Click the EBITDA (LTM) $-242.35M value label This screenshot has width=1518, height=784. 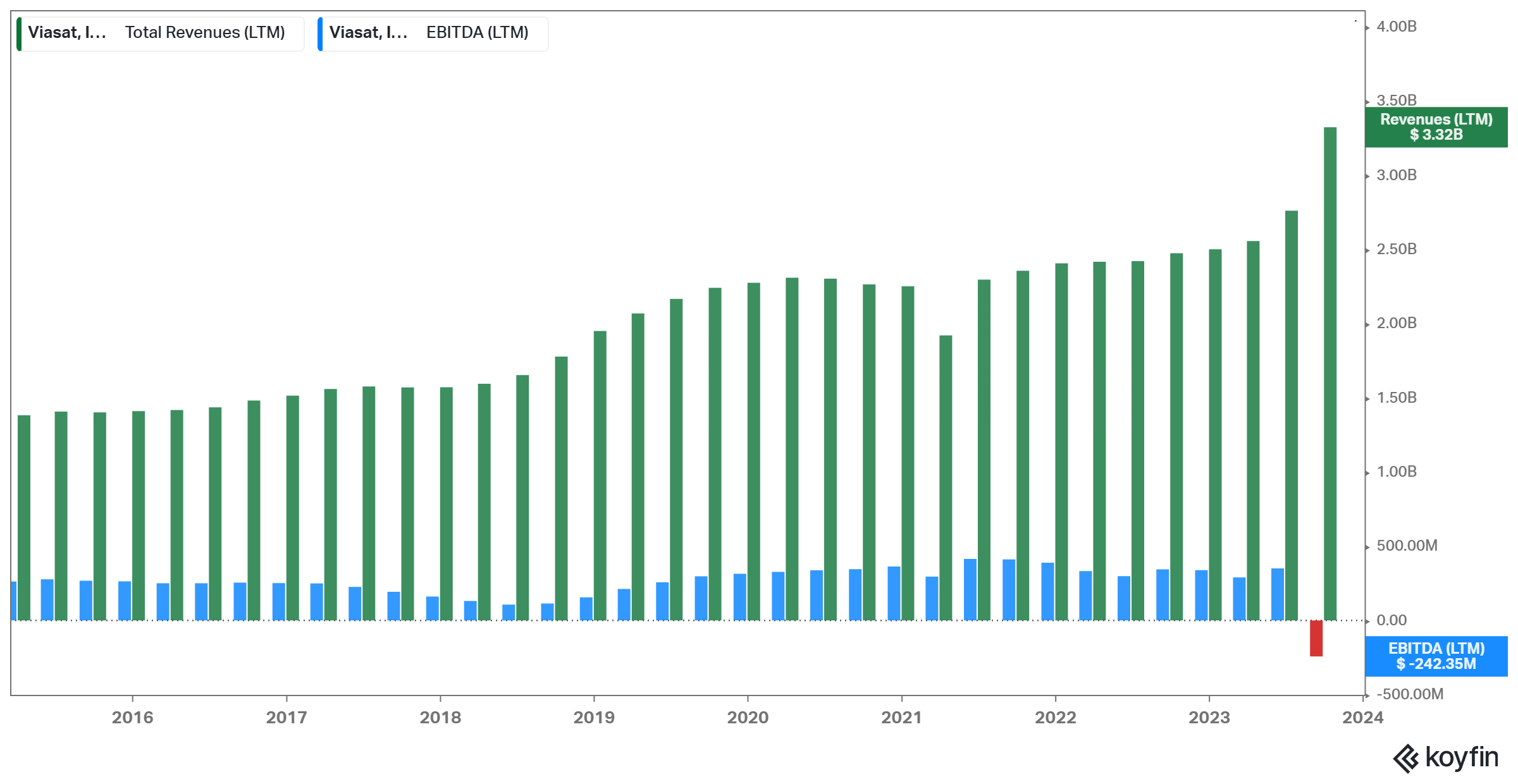click(x=1436, y=656)
